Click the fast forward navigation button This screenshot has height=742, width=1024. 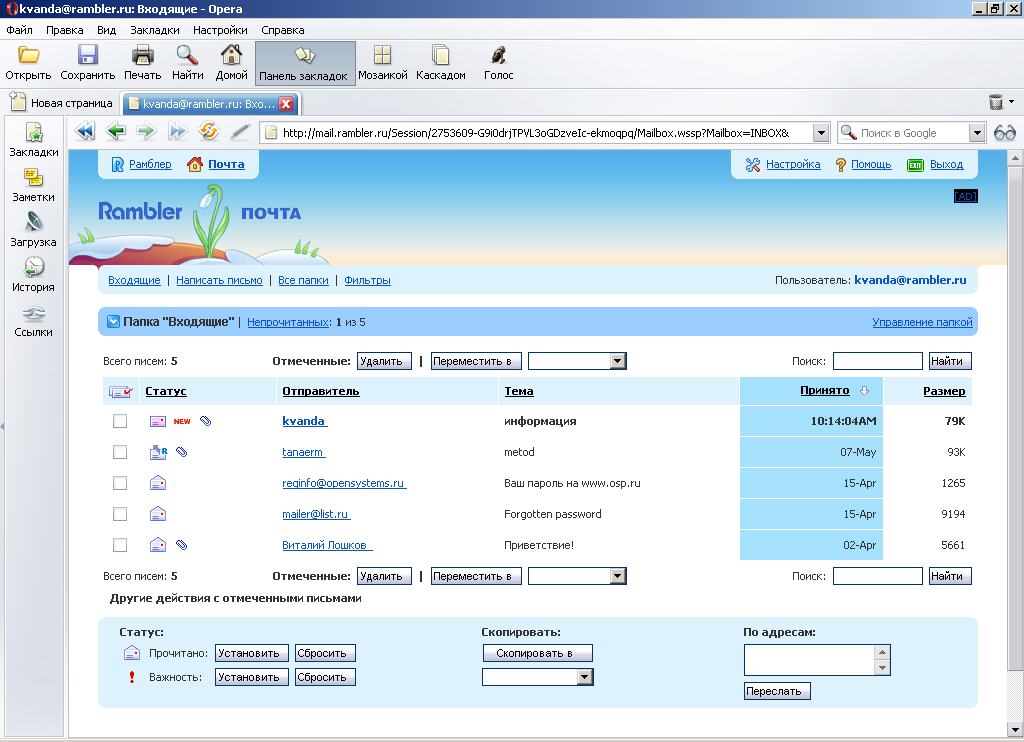pos(177,132)
